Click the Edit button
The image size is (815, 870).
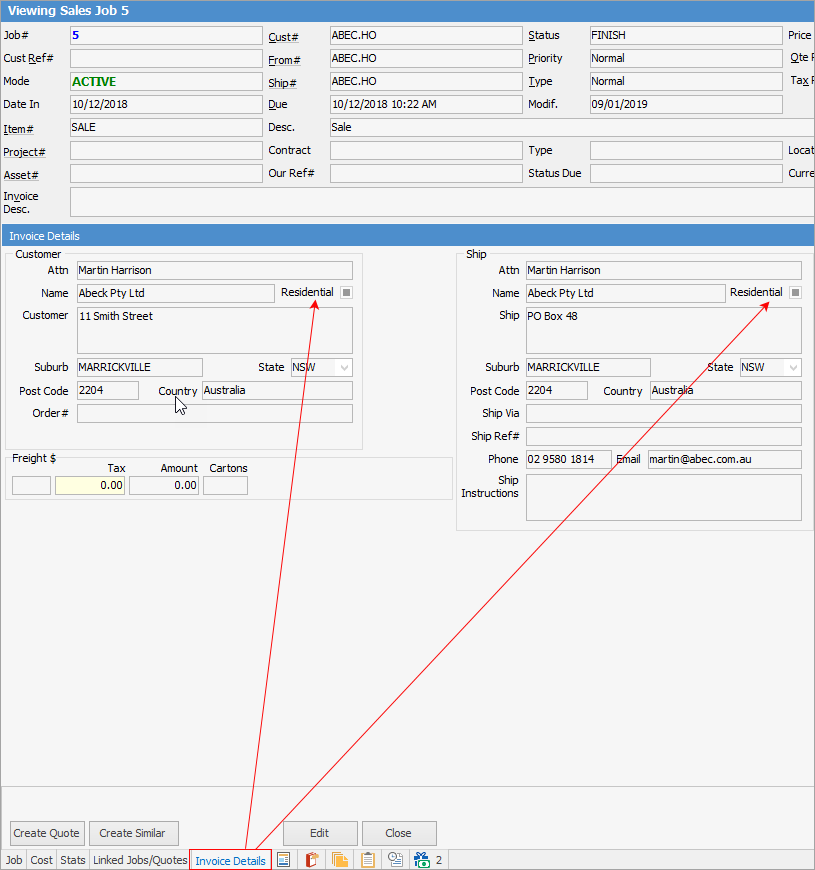(320, 833)
